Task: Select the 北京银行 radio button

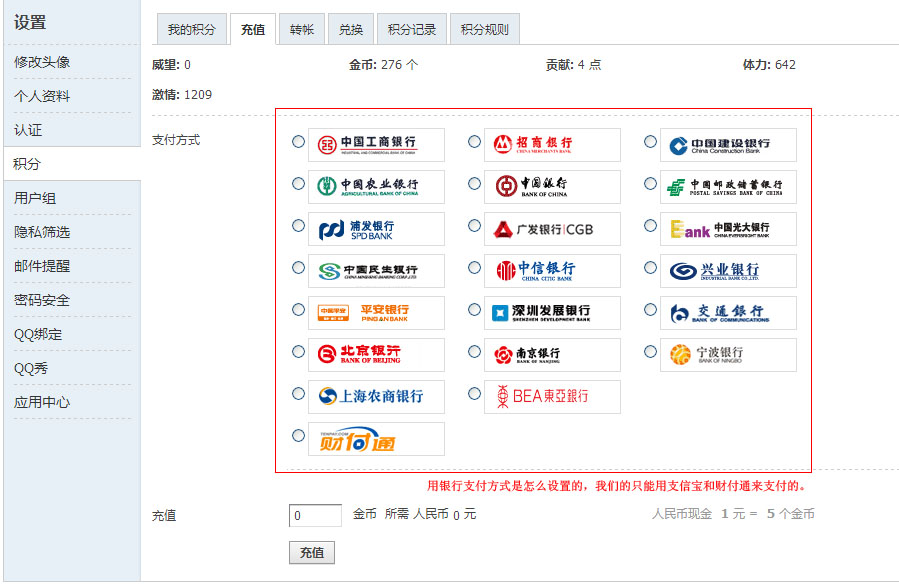Action: click(x=298, y=351)
